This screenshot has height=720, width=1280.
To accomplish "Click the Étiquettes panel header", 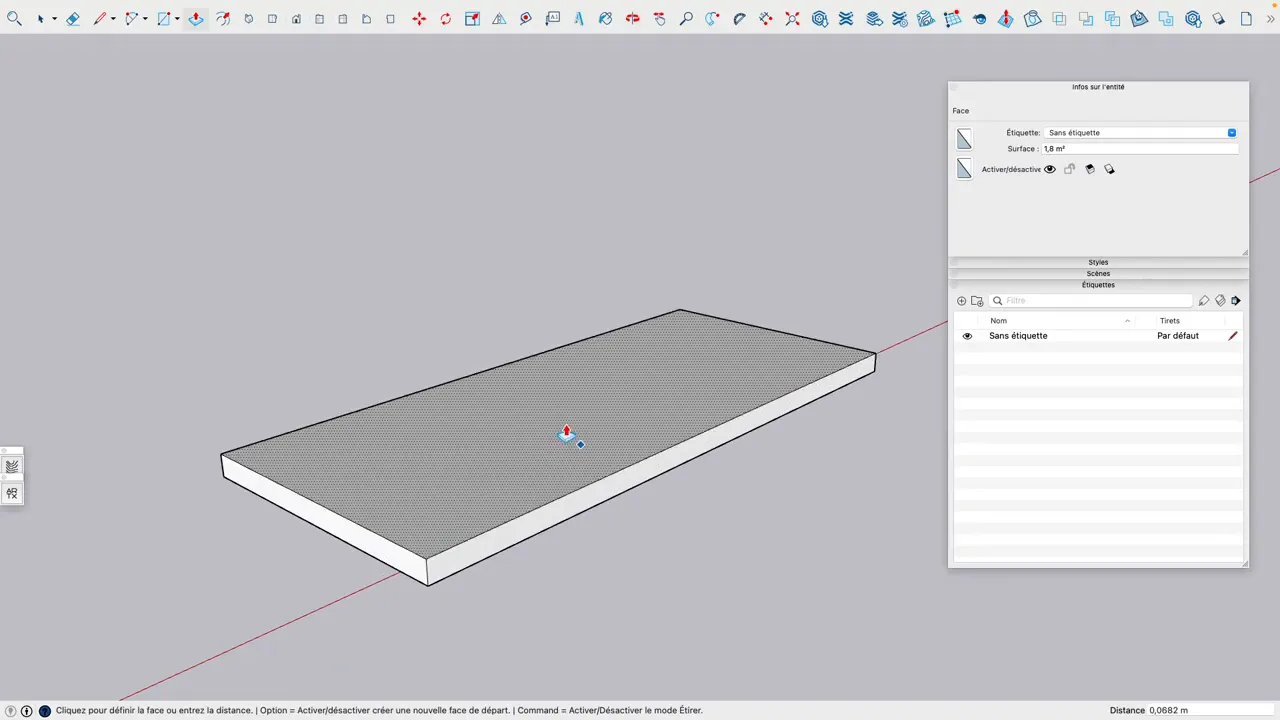I will [1098, 285].
